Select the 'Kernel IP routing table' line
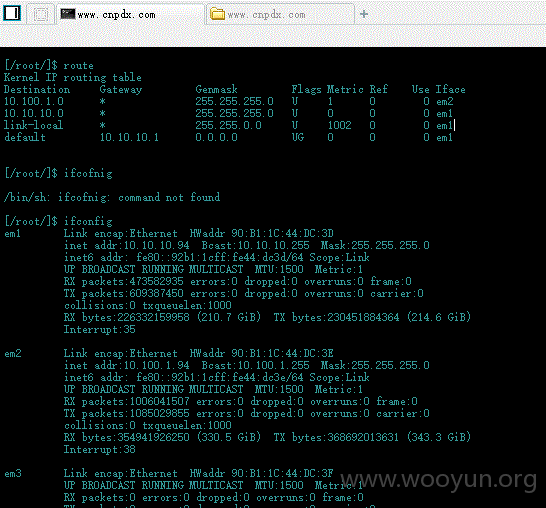 click(73, 77)
